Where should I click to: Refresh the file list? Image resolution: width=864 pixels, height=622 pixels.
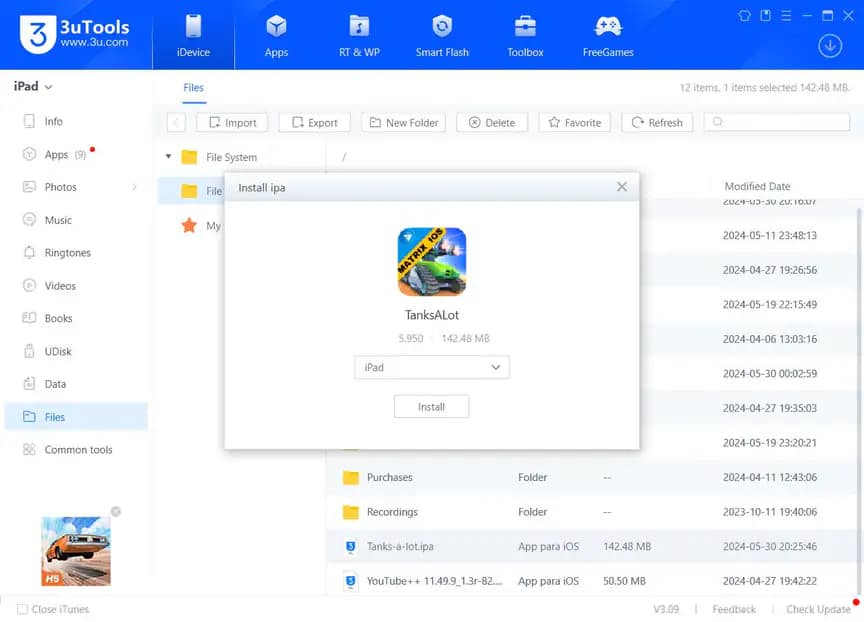[656, 122]
